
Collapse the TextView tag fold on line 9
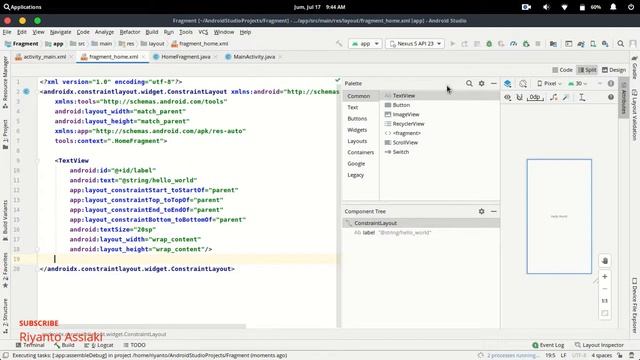tap(37, 161)
